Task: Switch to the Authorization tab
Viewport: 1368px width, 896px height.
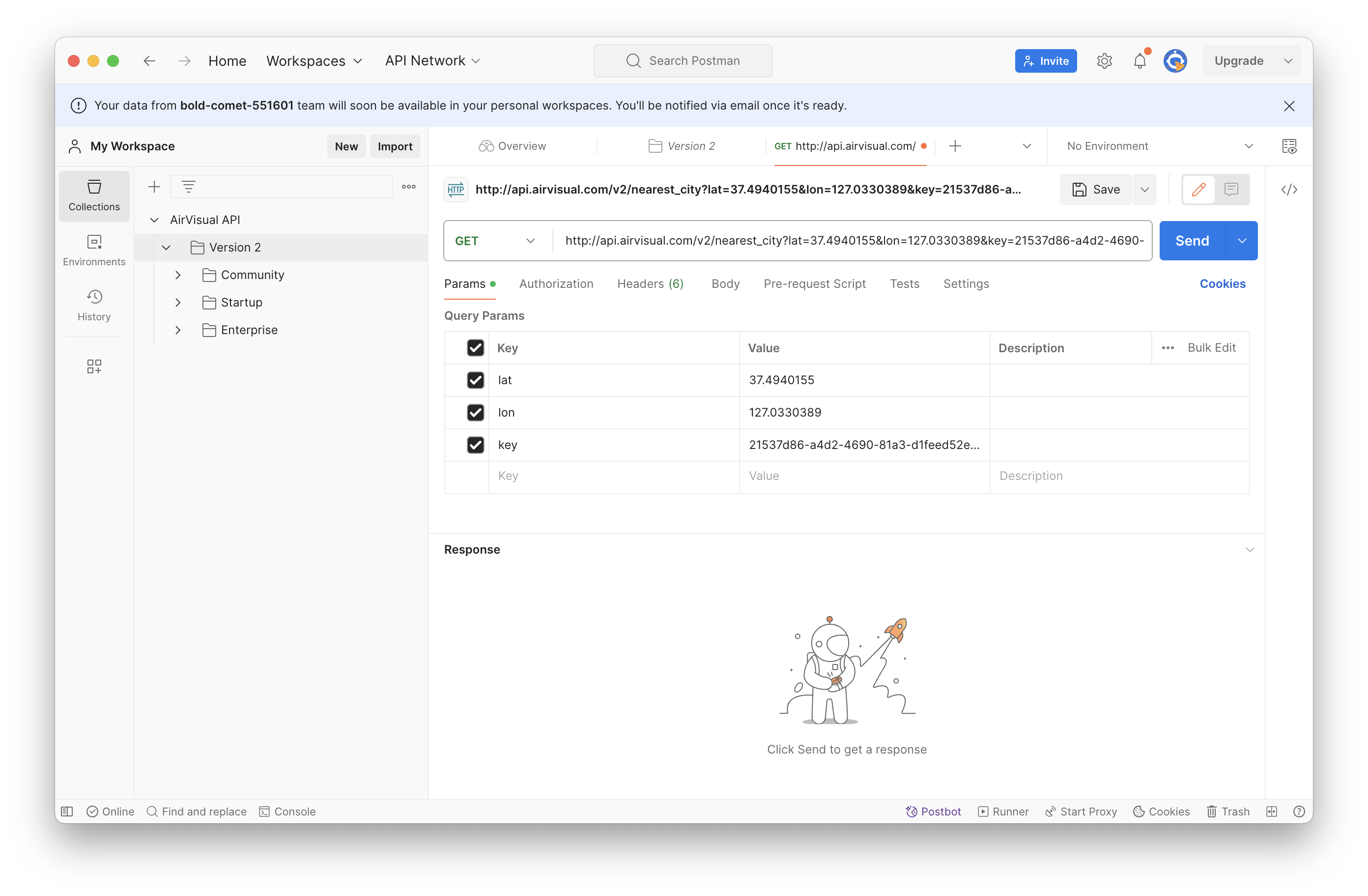Action: coord(556,284)
